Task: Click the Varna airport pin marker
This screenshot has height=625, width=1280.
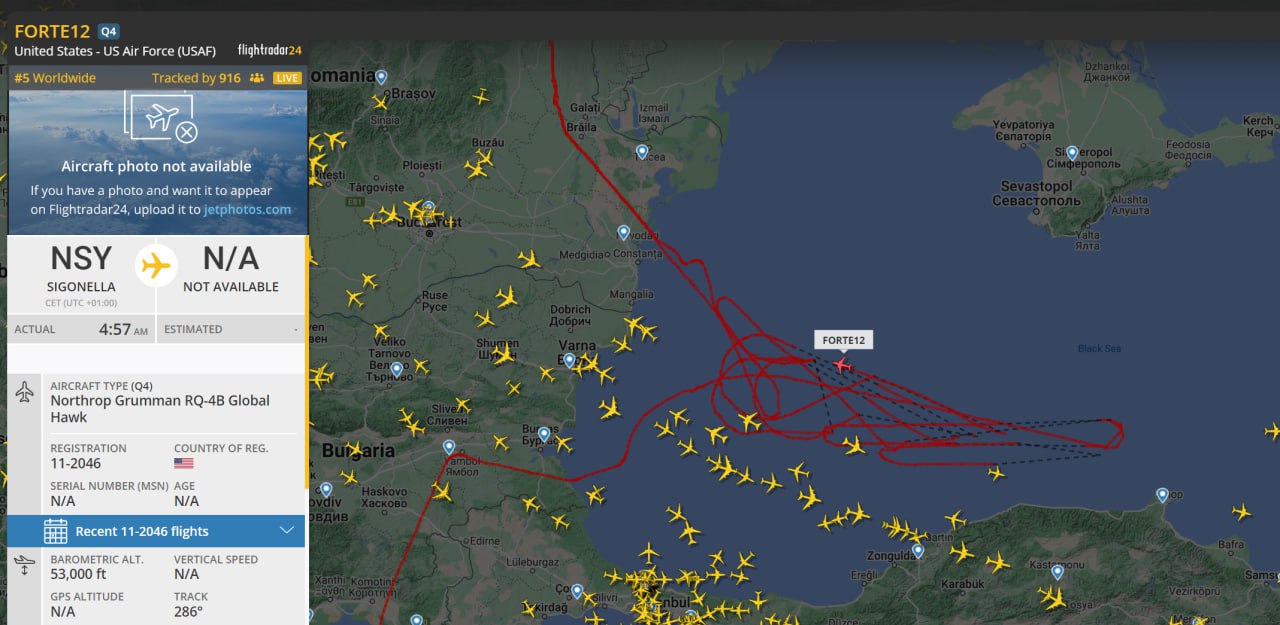Action: 569,360
